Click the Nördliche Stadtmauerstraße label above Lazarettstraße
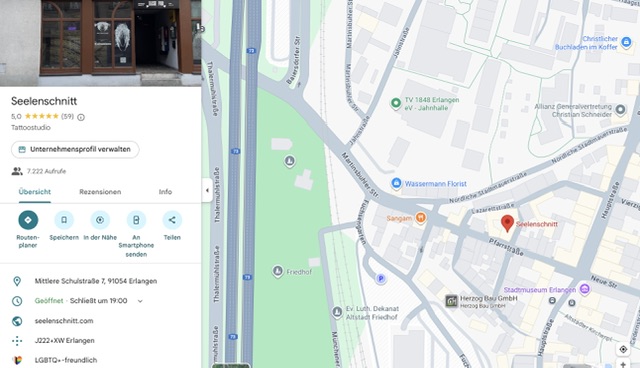640x368 pixels. tap(489, 188)
